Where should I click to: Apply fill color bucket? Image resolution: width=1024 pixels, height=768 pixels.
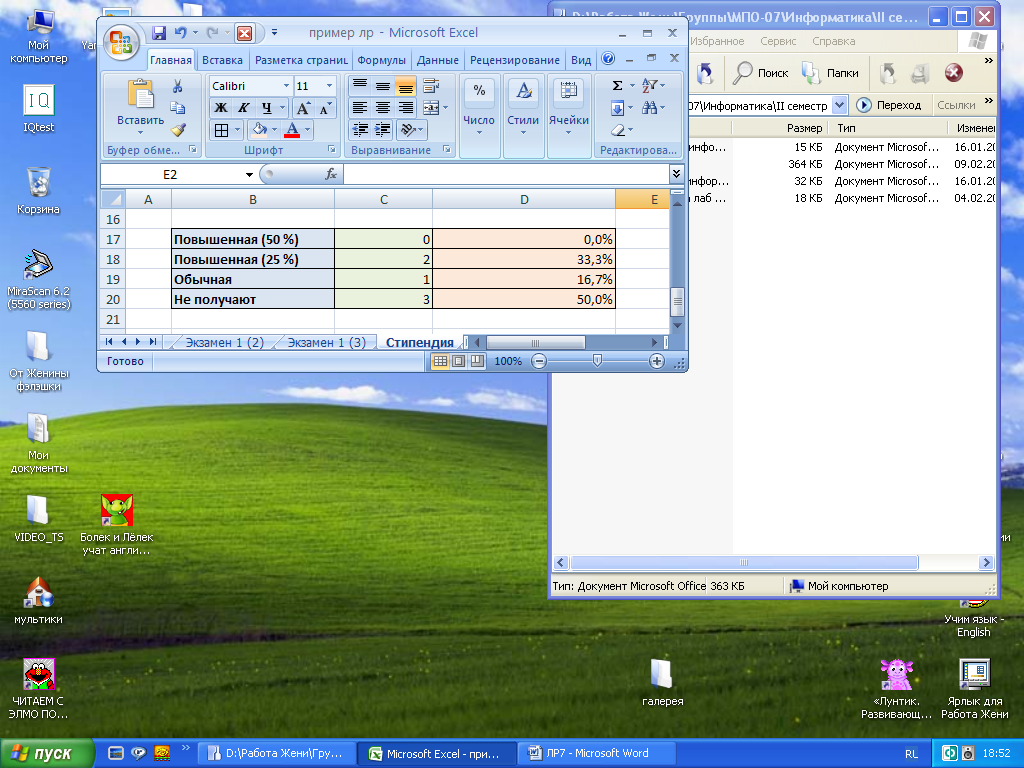tap(259, 130)
